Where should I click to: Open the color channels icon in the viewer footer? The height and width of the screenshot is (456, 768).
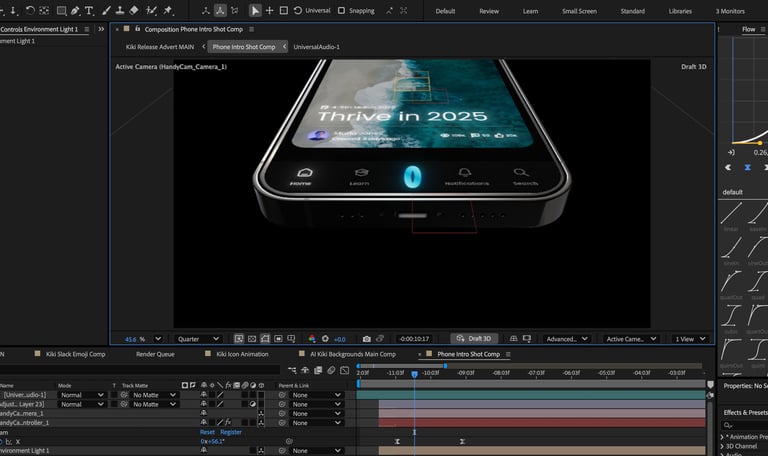(312, 338)
